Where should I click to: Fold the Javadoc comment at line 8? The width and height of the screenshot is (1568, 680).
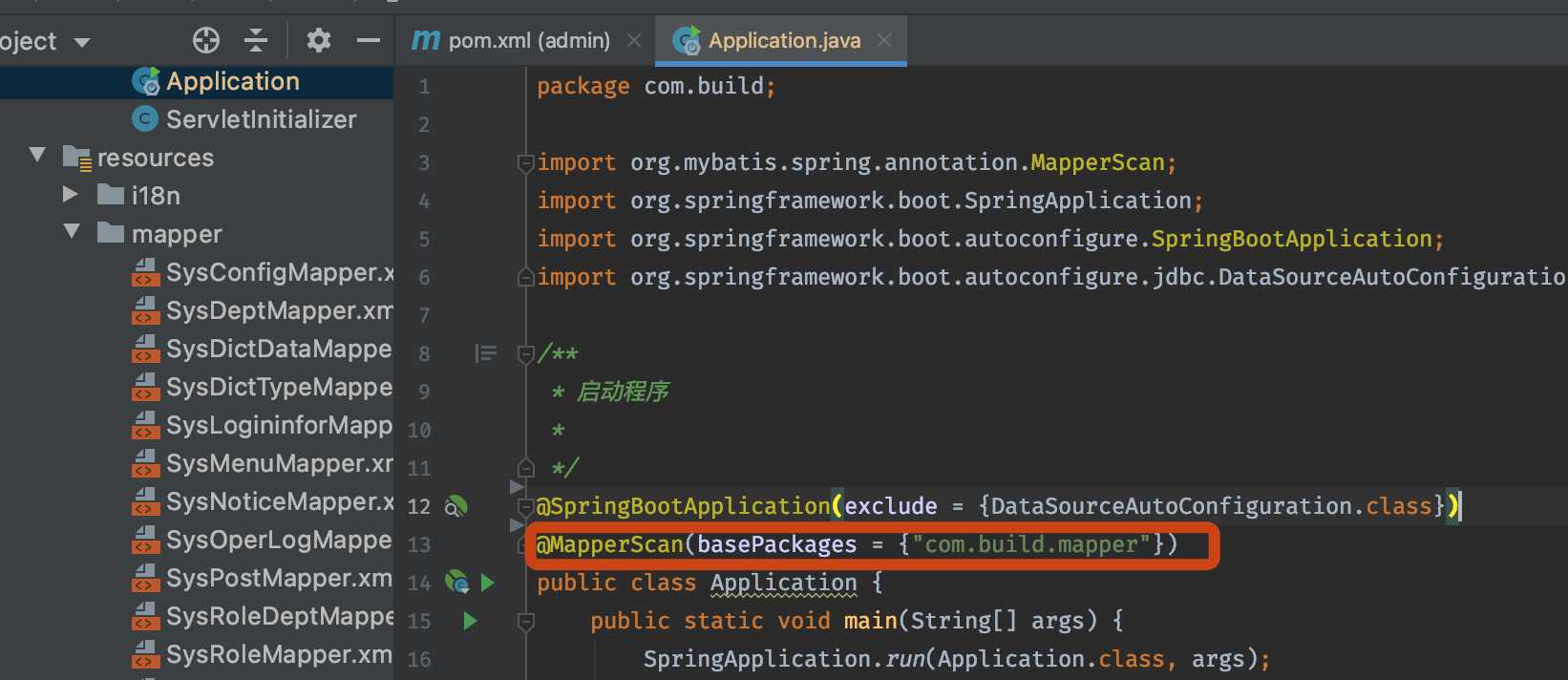(x=525, y=354)
